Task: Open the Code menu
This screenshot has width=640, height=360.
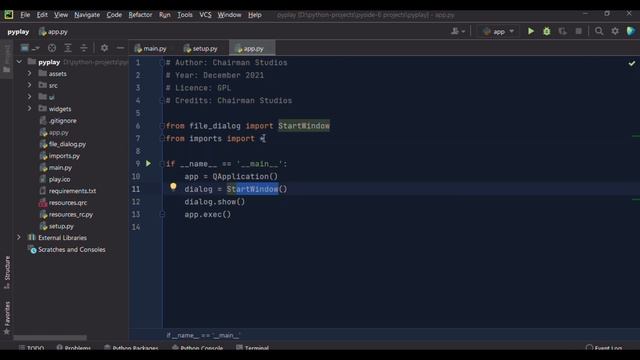Action: pos(114,15)
